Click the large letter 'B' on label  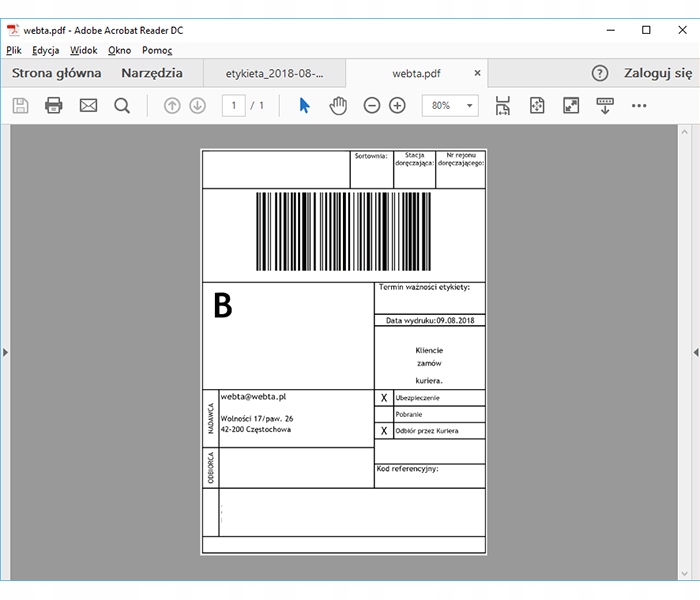click(223, 305)
